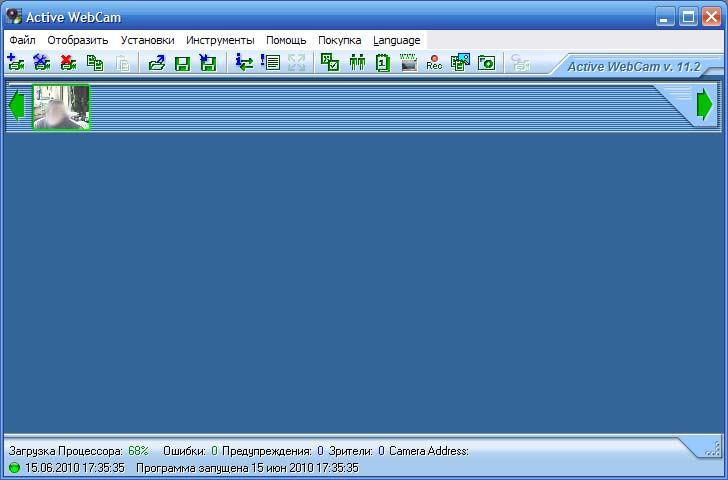Click the image gallery toolbar icon
The width and height of the screenshot is (728, 480).
[461, 62]
